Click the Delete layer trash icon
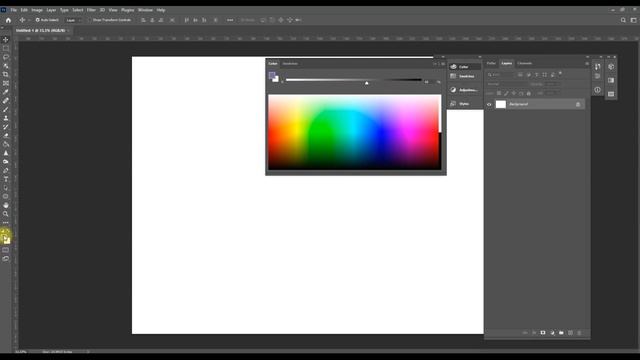Screen dimensions: 640x360 coord(579,333)
